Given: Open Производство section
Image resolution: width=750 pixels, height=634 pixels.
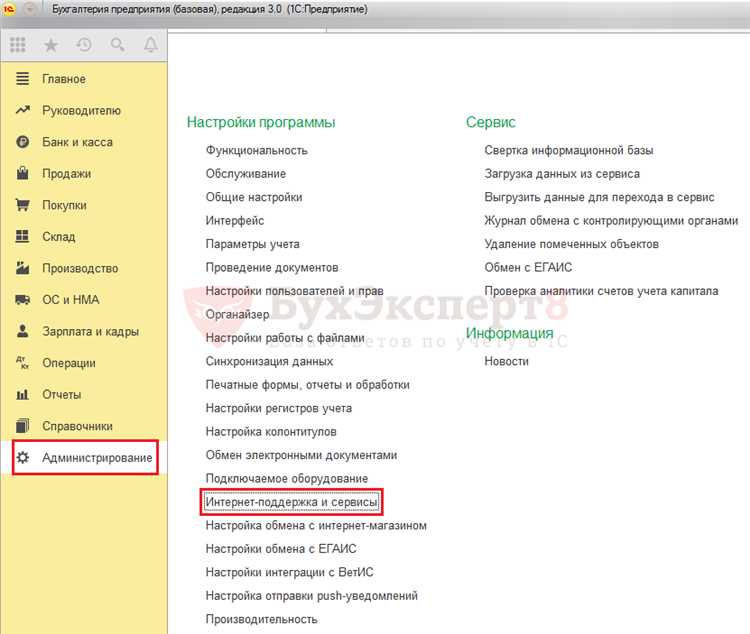Looking at the screenshot, I should 80,268.
